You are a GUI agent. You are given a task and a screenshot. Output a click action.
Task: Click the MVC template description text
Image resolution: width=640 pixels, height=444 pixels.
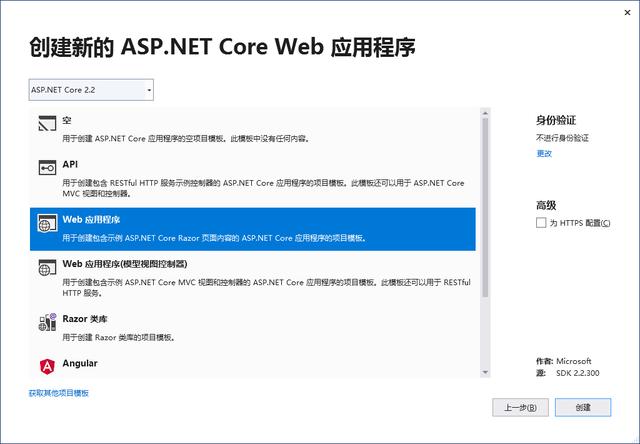pos(267,287)
